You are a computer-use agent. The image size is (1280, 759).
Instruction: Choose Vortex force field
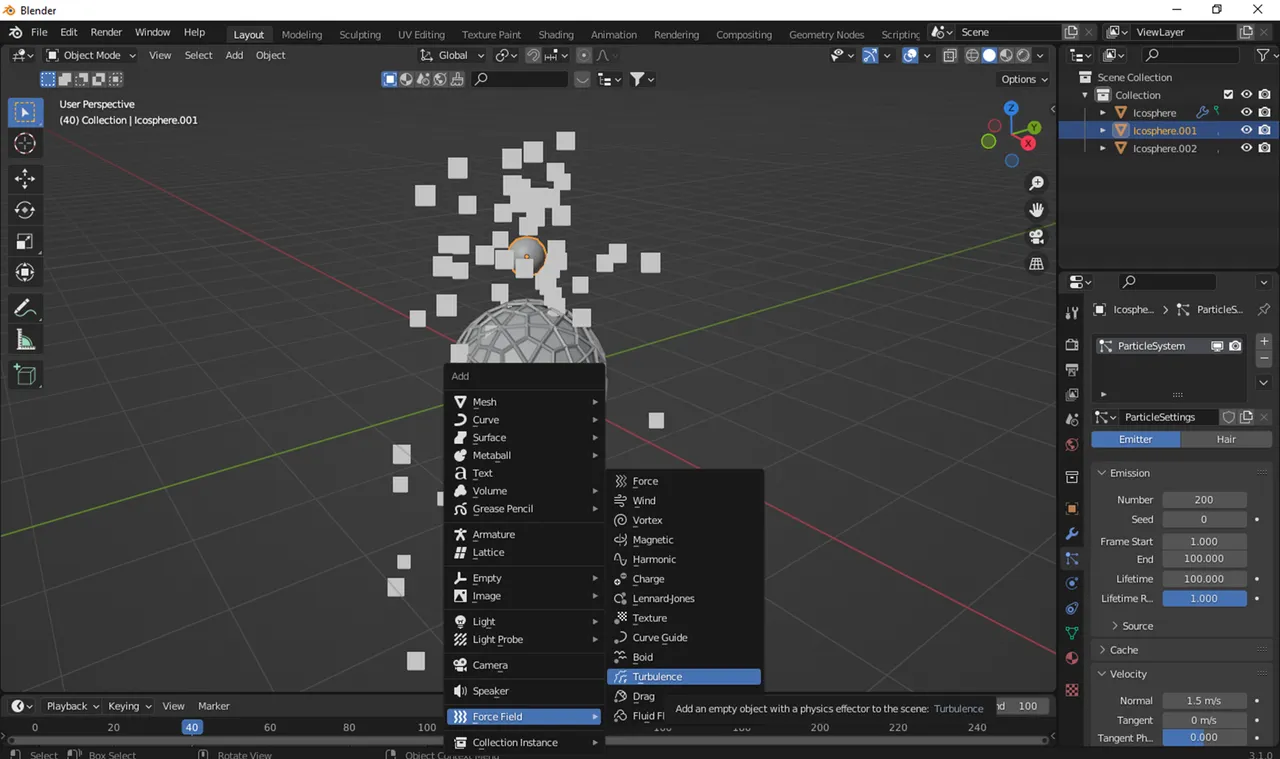coord(684,520)
